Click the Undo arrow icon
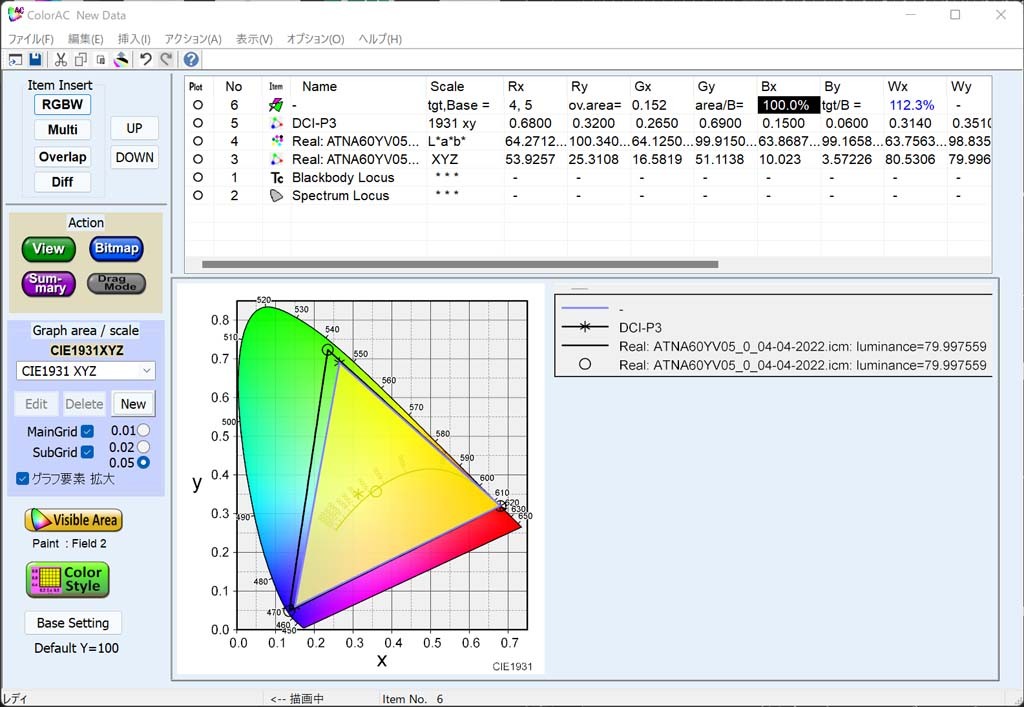The width and height of the screenshot is (1024, 707). pyautogui.click(x=146, y=60)
